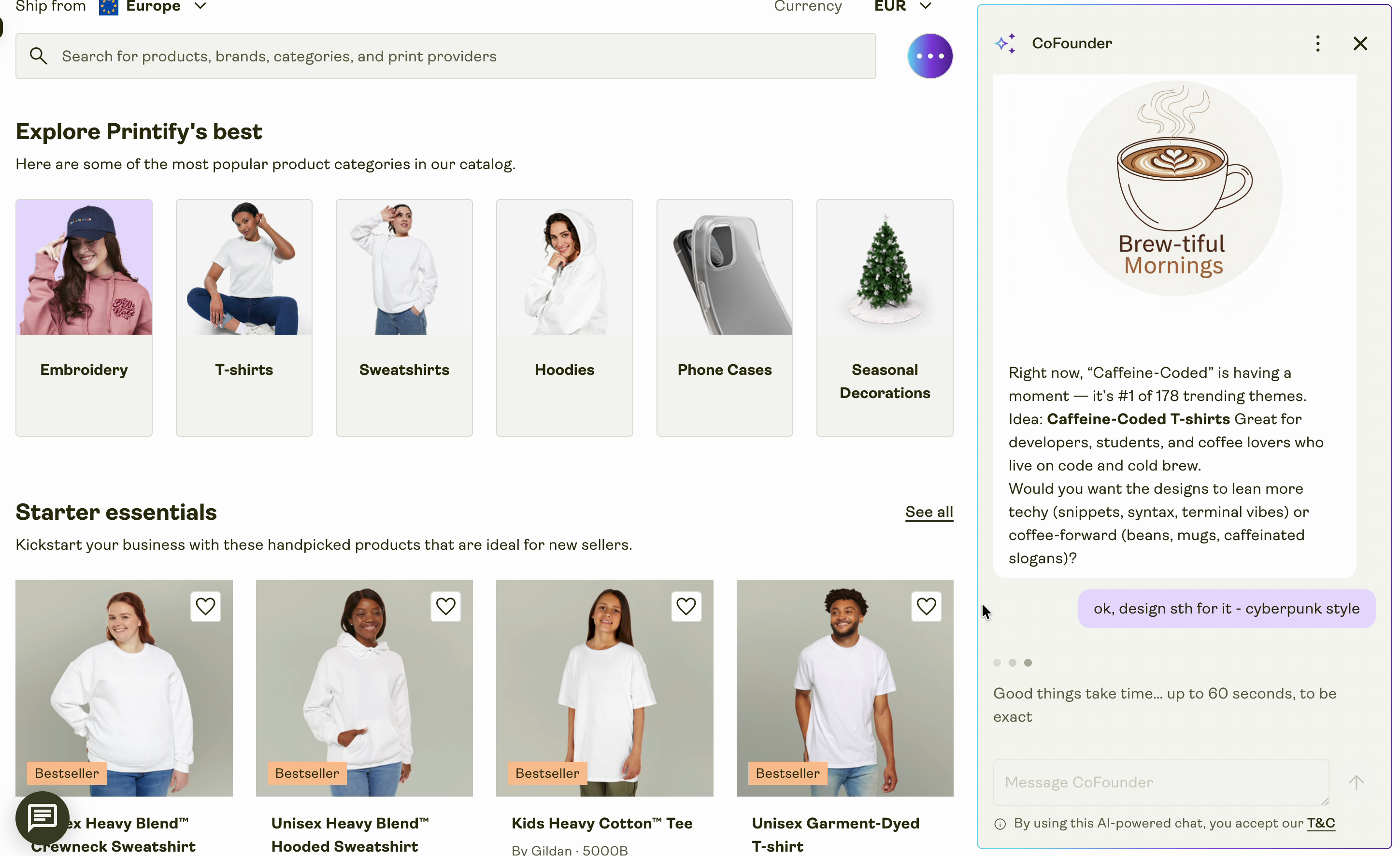
Task: Favorite the Hooded Sweatshirt product
Action: 445,606
